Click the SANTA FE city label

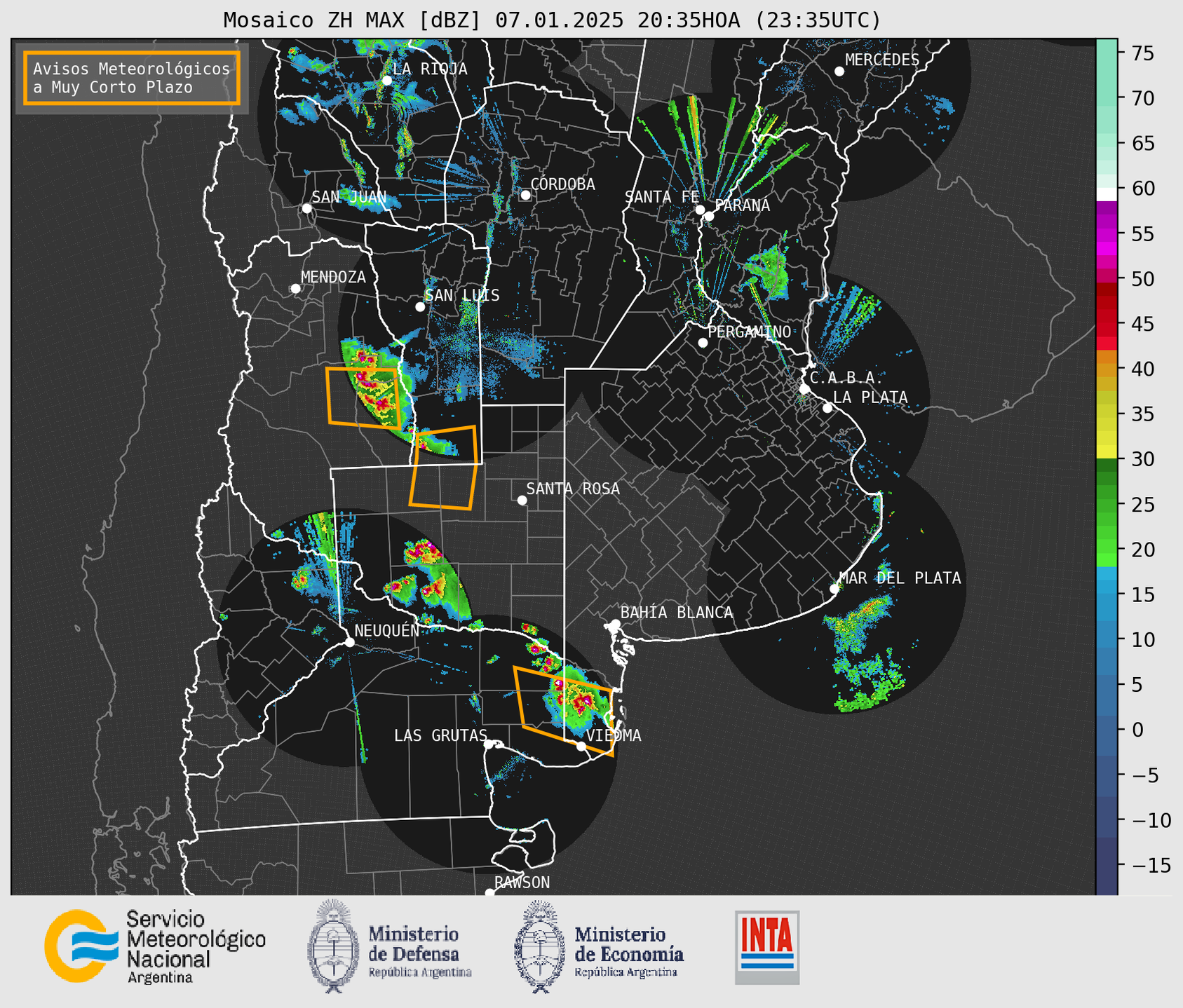[x=662, y=197]
